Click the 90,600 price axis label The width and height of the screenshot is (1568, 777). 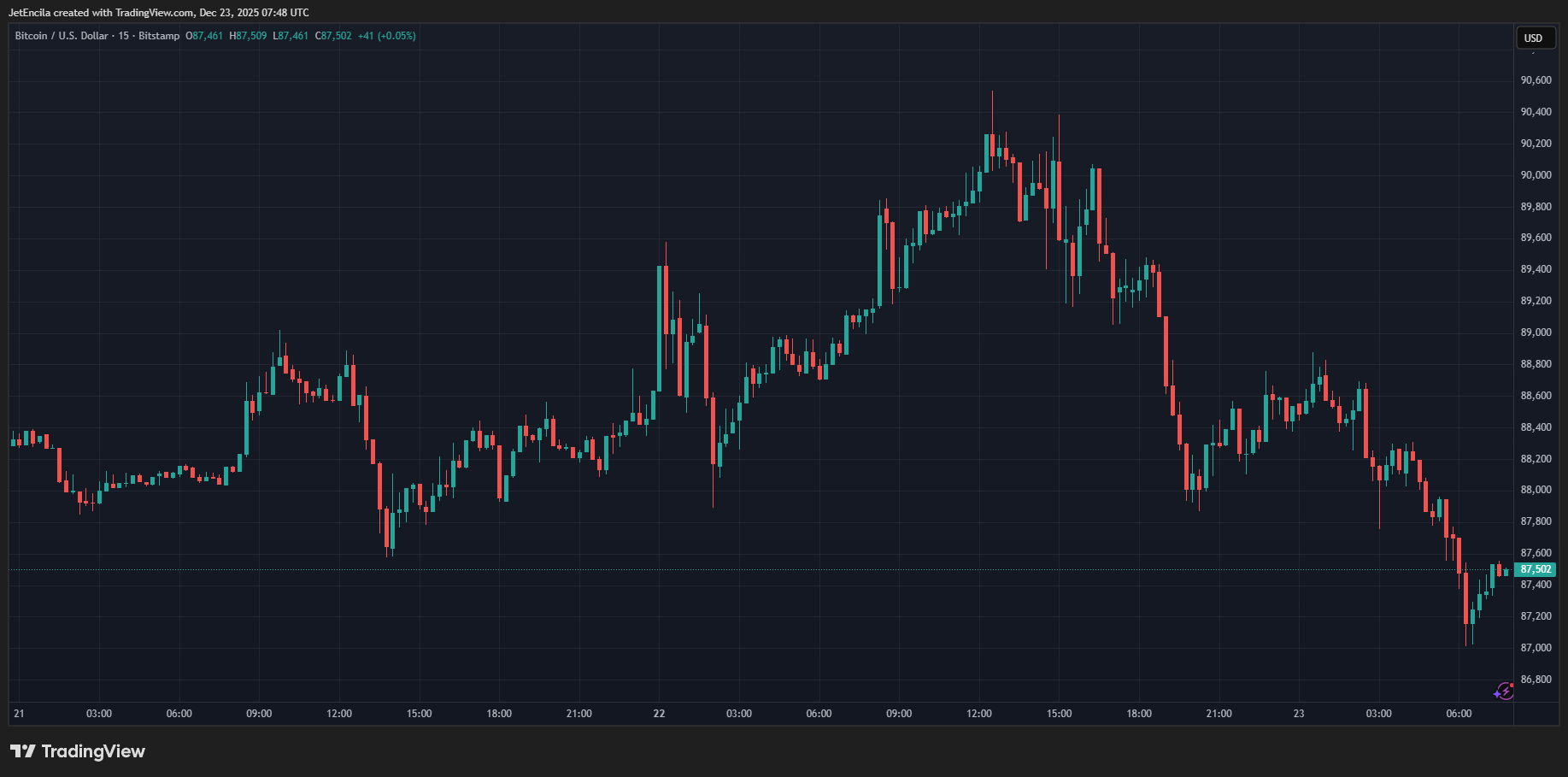point(1536,80)
